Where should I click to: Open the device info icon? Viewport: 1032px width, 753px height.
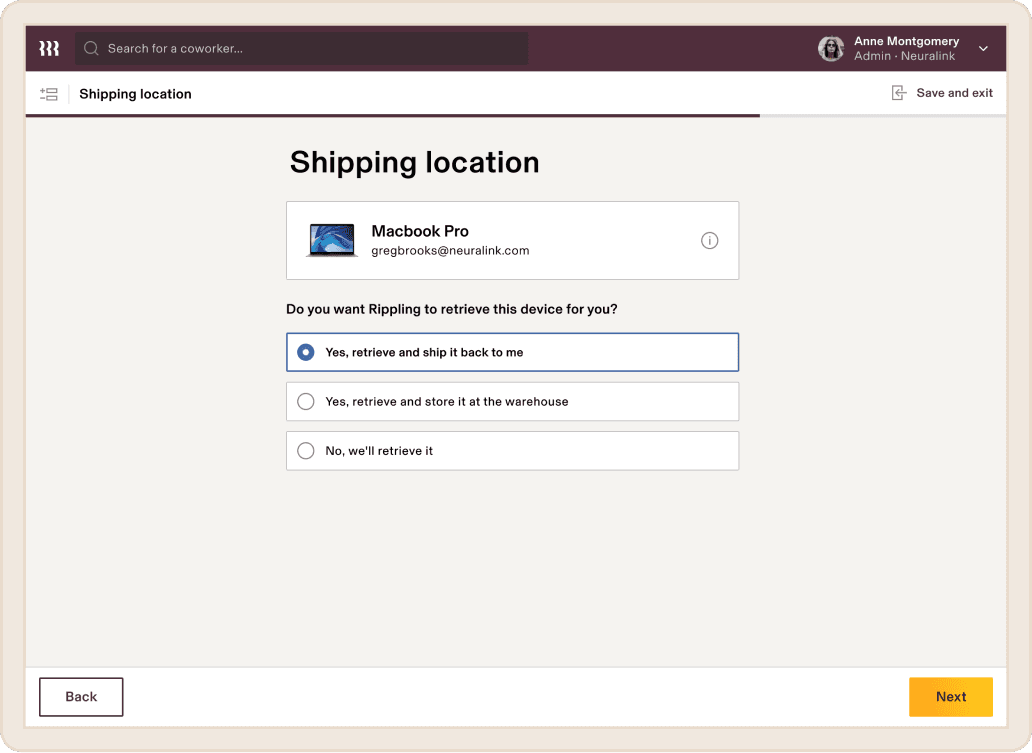709,240
